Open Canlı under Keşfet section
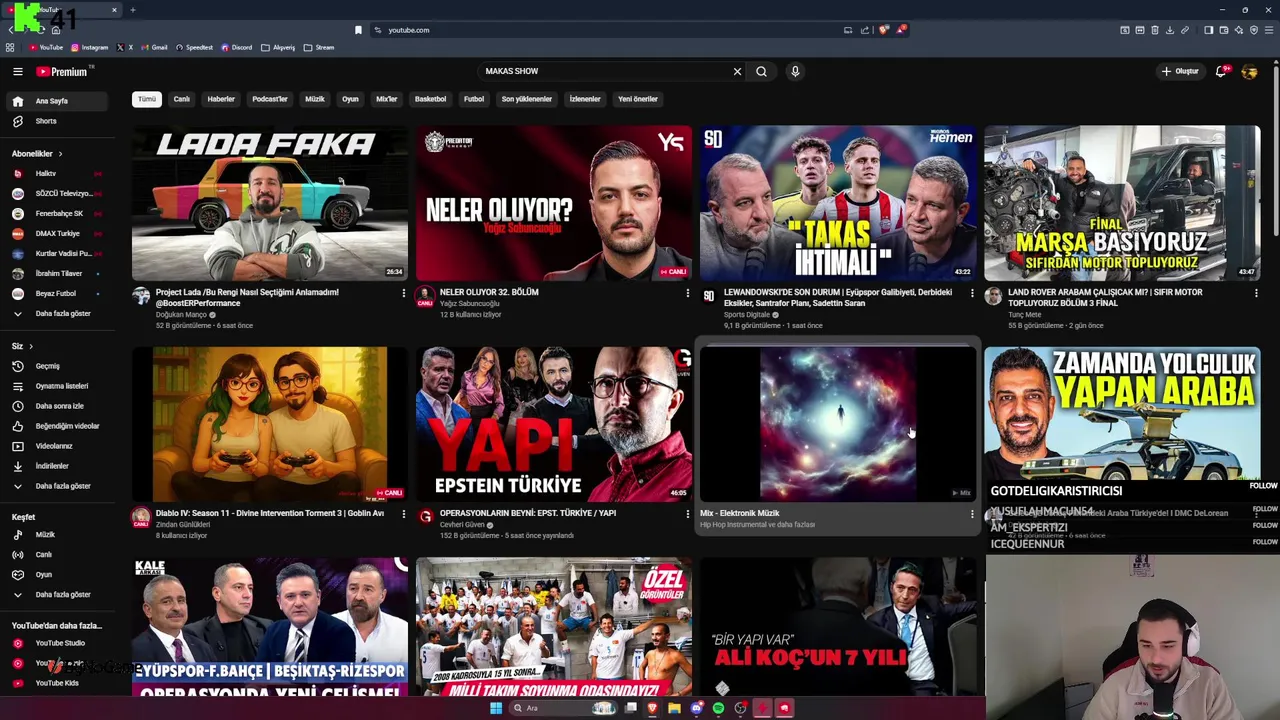The height and width of the screenshot is (720, 1280). (x=59, y=555)
